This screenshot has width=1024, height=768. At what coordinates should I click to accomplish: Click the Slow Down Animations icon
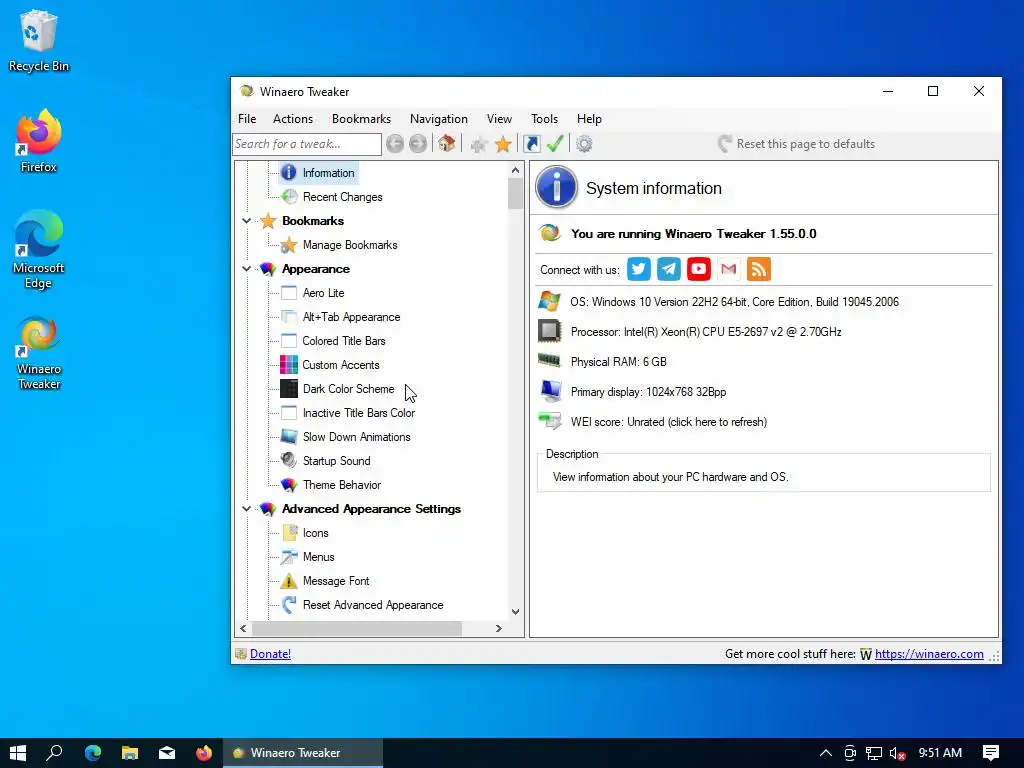289,436
